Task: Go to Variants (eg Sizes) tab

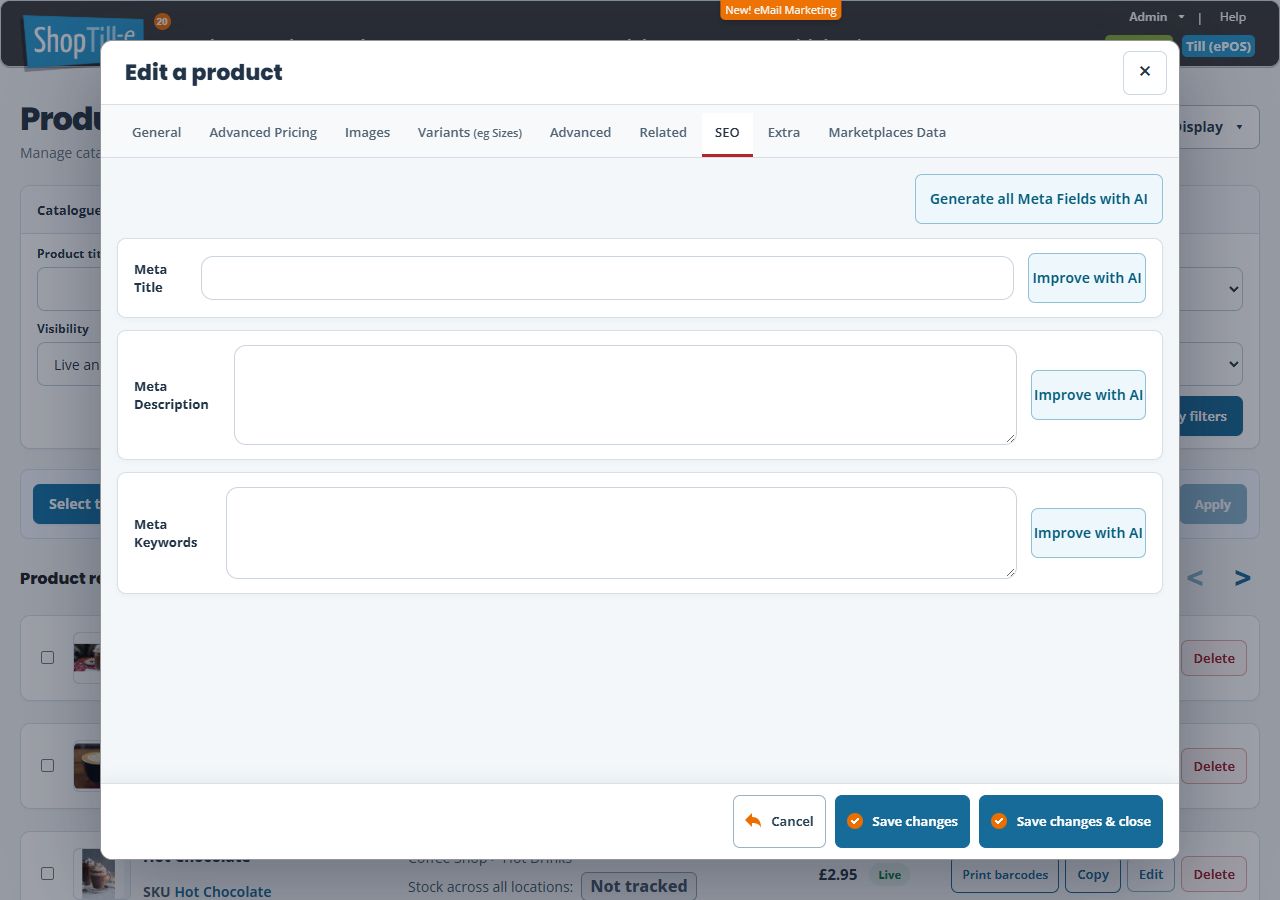Action: point(470,132)
